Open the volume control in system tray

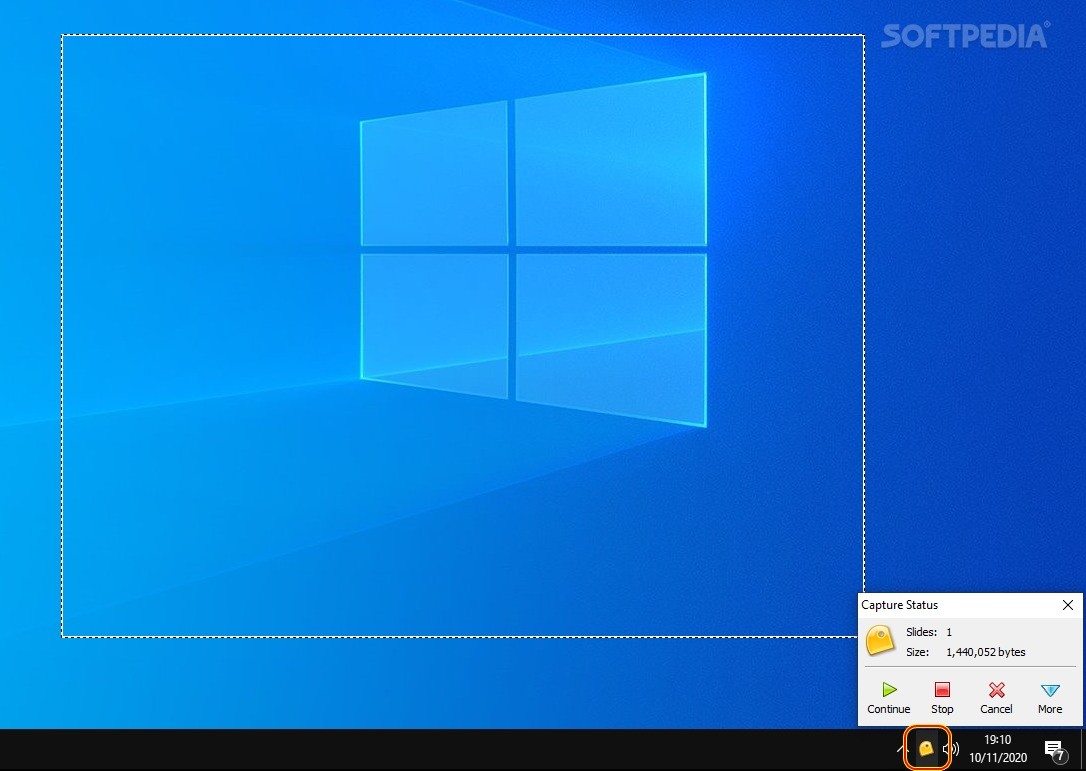(x=952, y=749)
